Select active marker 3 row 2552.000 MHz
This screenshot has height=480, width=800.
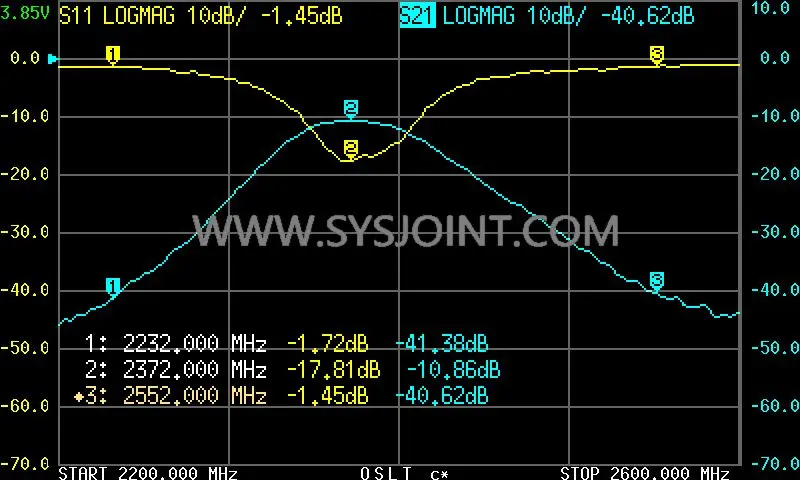point(281,395)
